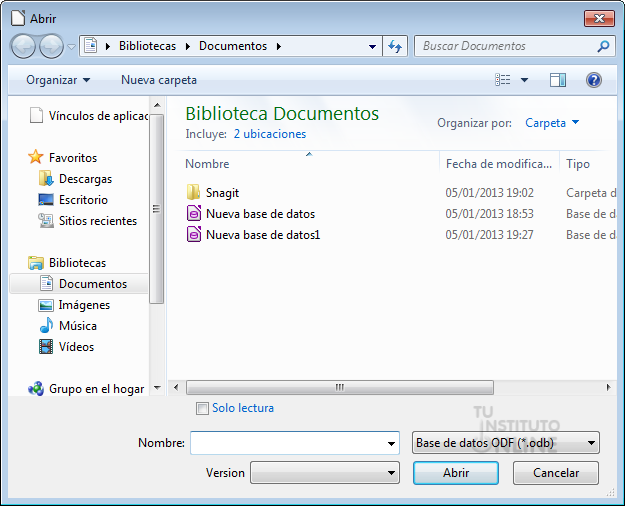Click Nueva carpeta in the toolbar

coord(159,80)
